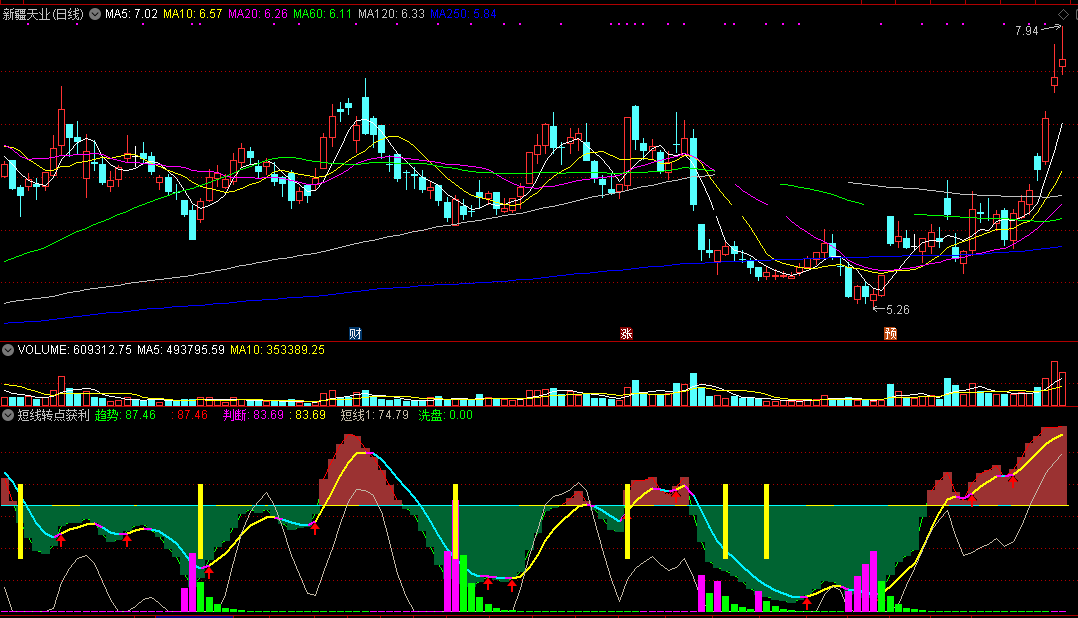Click the green 洗盘: 0.00 value
The width and height of the screenshot is (1078, 618).
click(446, 415)
